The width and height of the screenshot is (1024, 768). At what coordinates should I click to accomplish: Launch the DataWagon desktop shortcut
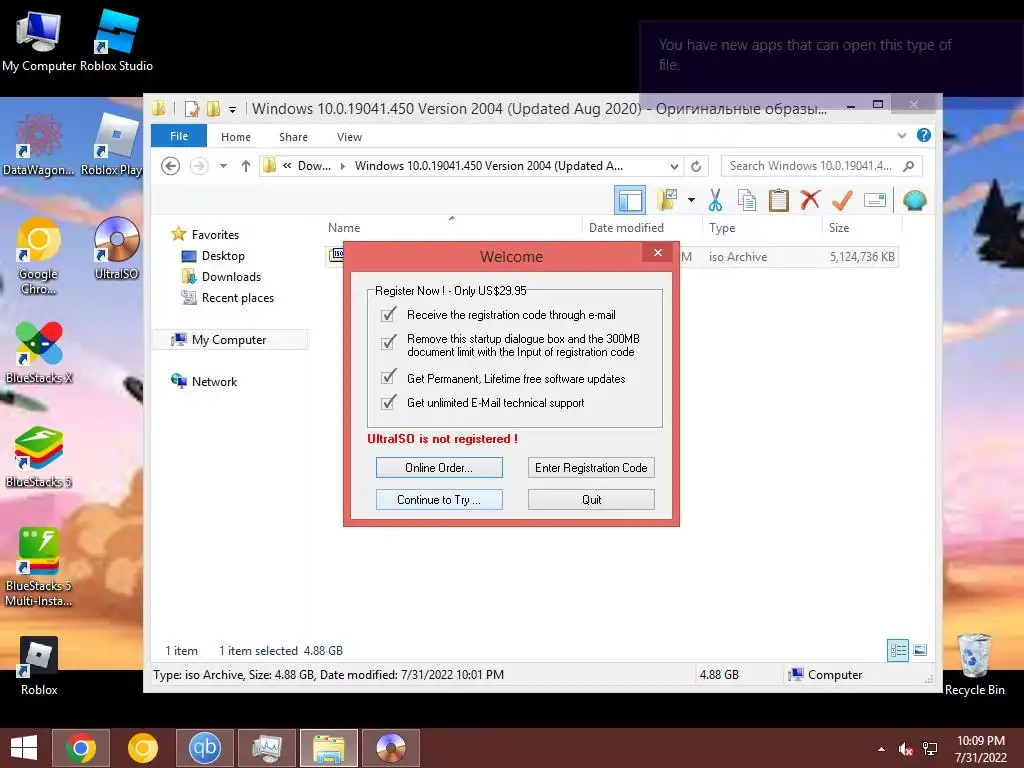coord(39,145)
